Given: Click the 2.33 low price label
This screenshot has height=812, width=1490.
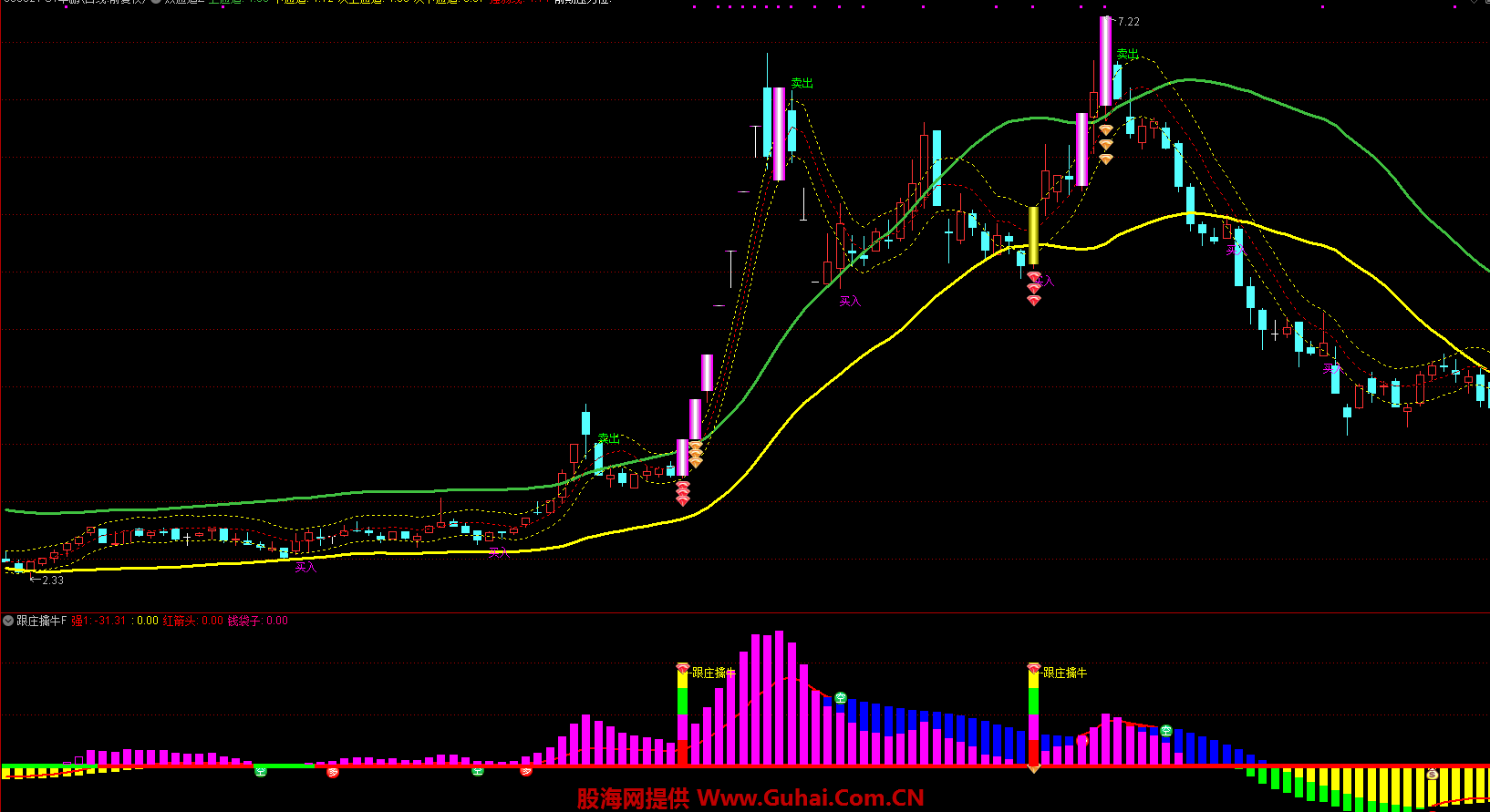Looking at the screenshot, I should (53, 580).
